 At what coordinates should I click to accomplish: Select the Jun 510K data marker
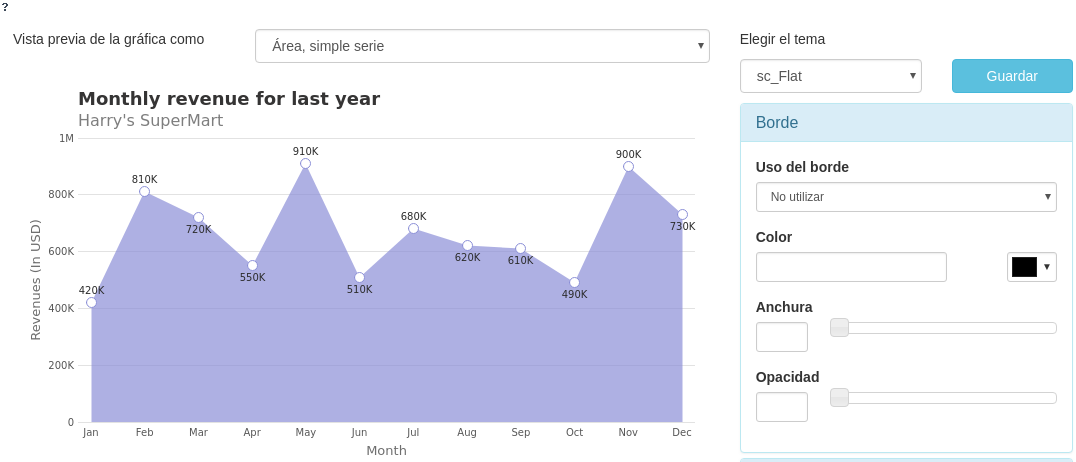click(359, 278)
